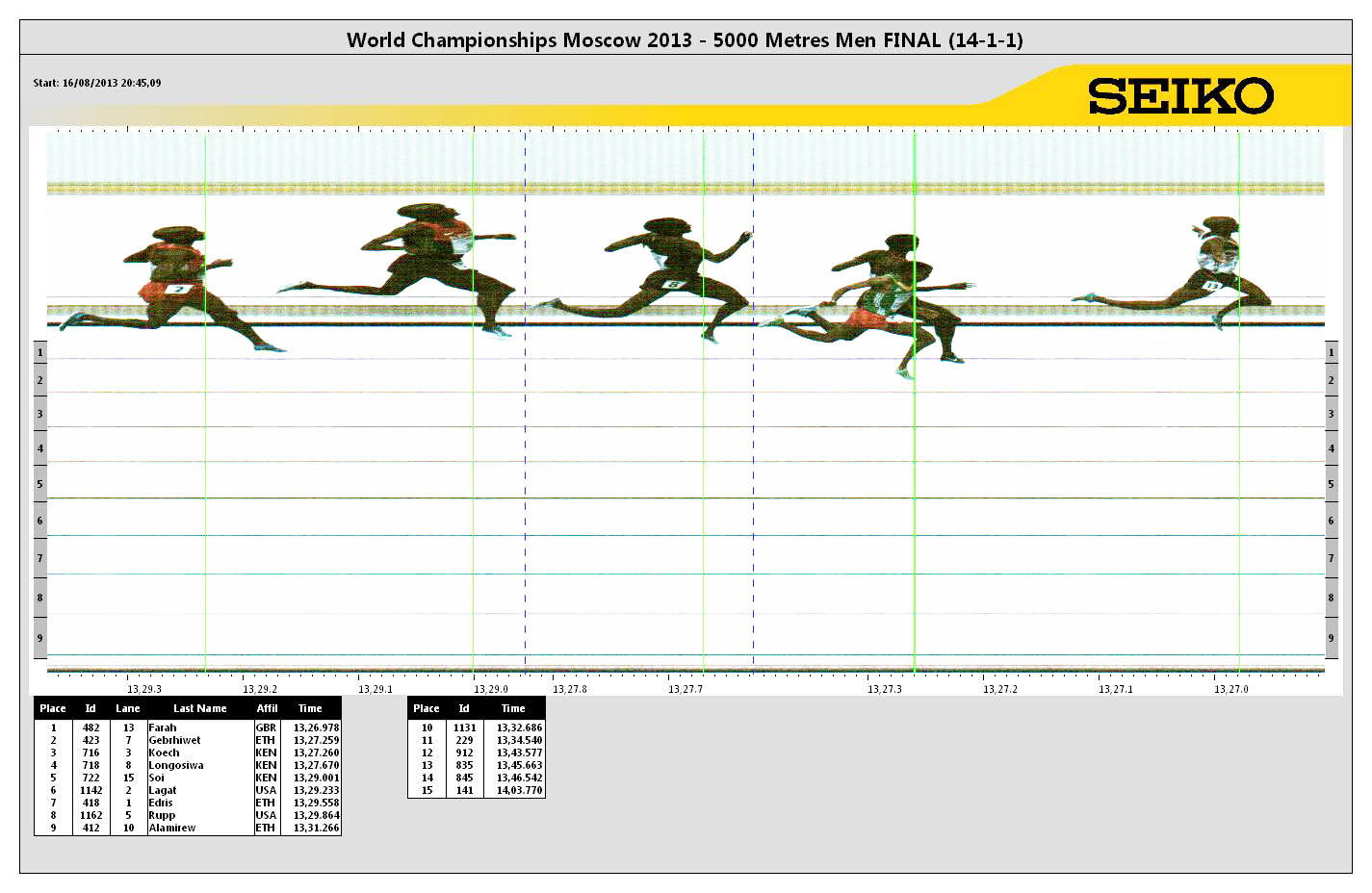Select Farah's row in the results table

click(x=187, y=727)
